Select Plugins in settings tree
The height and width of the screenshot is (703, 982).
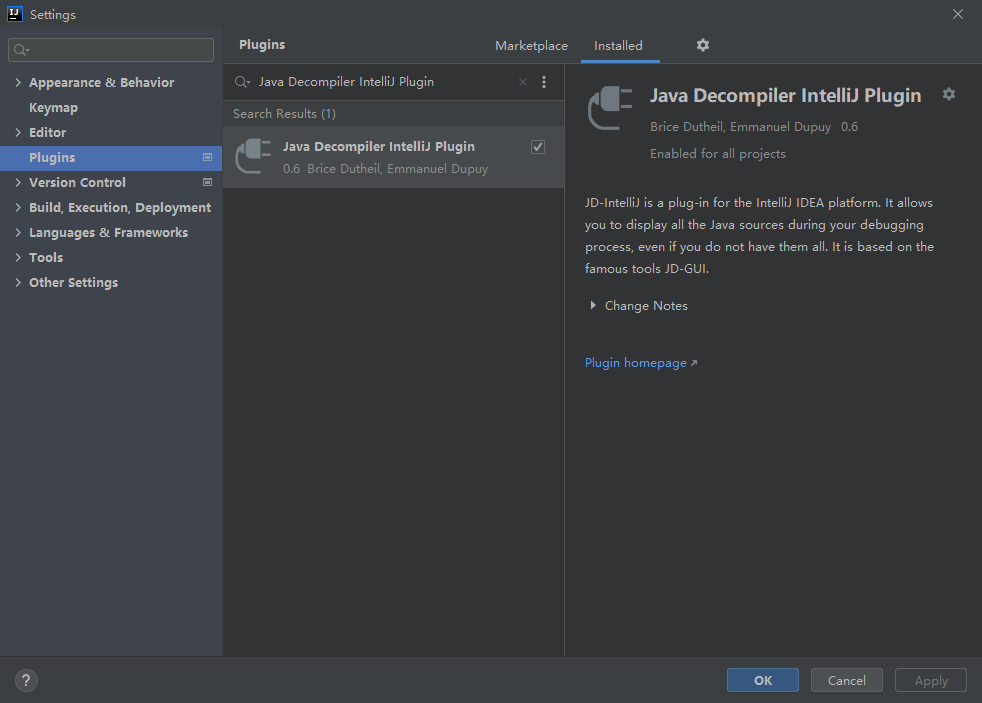point(111,157)
